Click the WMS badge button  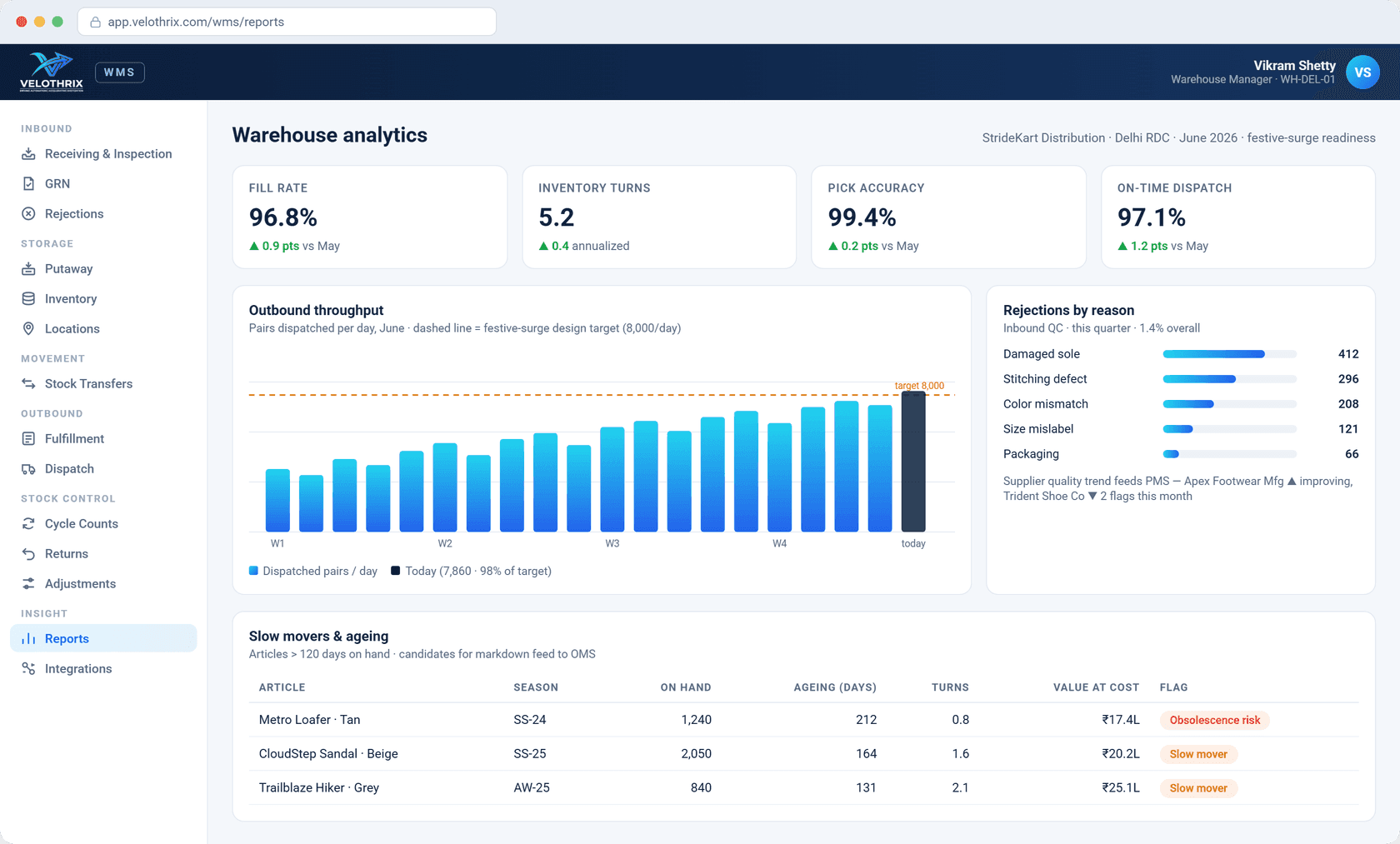point(120,72)
